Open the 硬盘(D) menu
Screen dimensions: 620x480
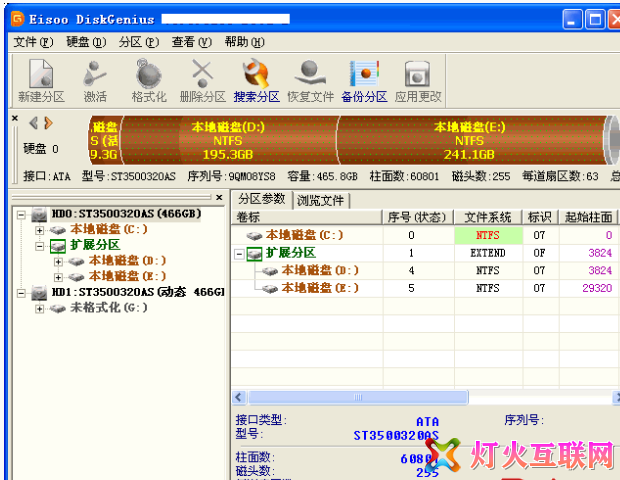[86, 42]
